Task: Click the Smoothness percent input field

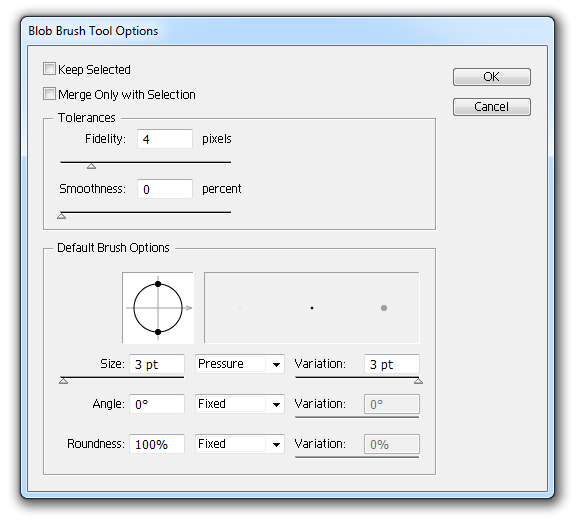Action: click(x=165, y=189)
